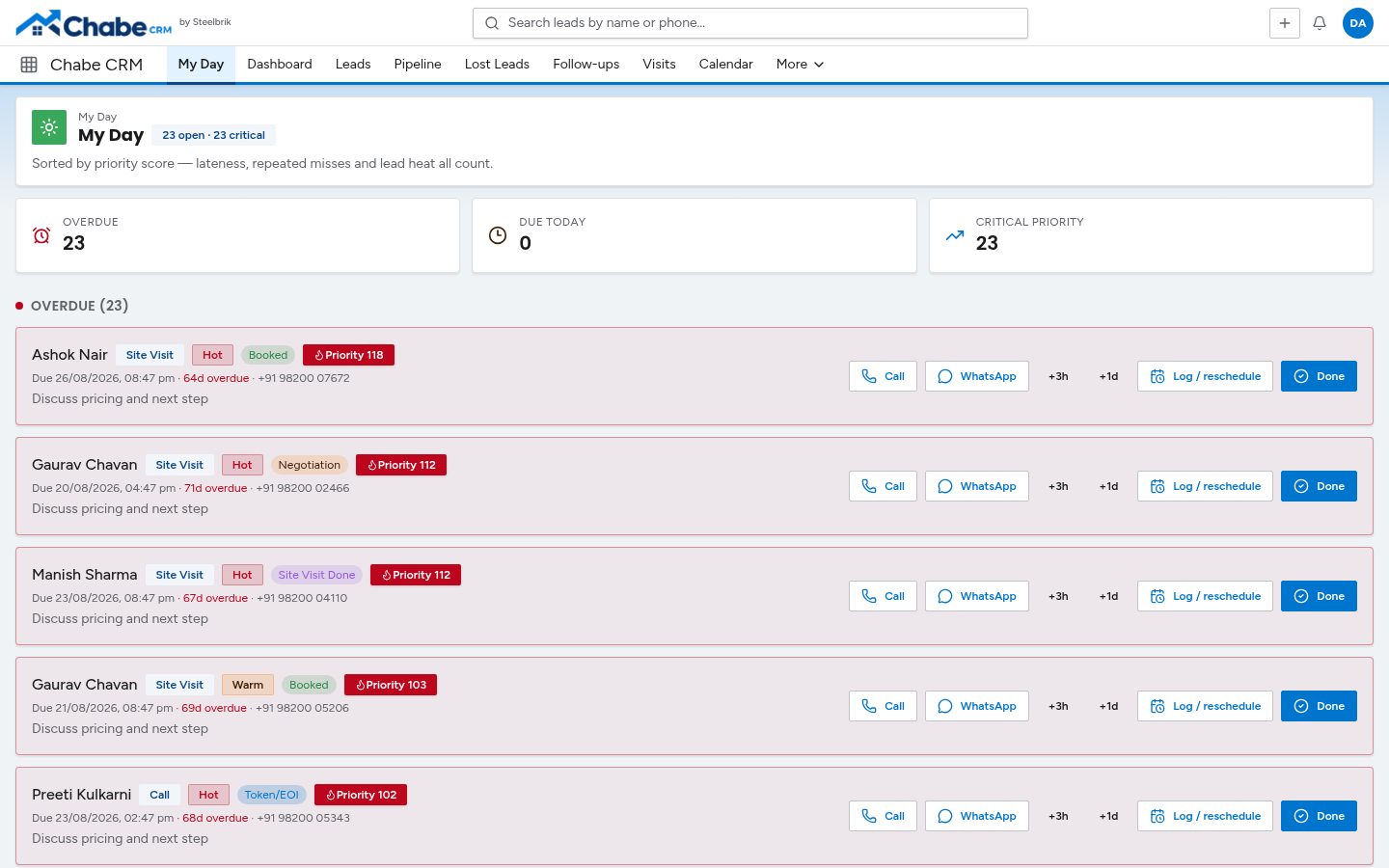Postpone Manish Sharma task by +1d
Screen dimensions: 1389x868
(1108, 596)
